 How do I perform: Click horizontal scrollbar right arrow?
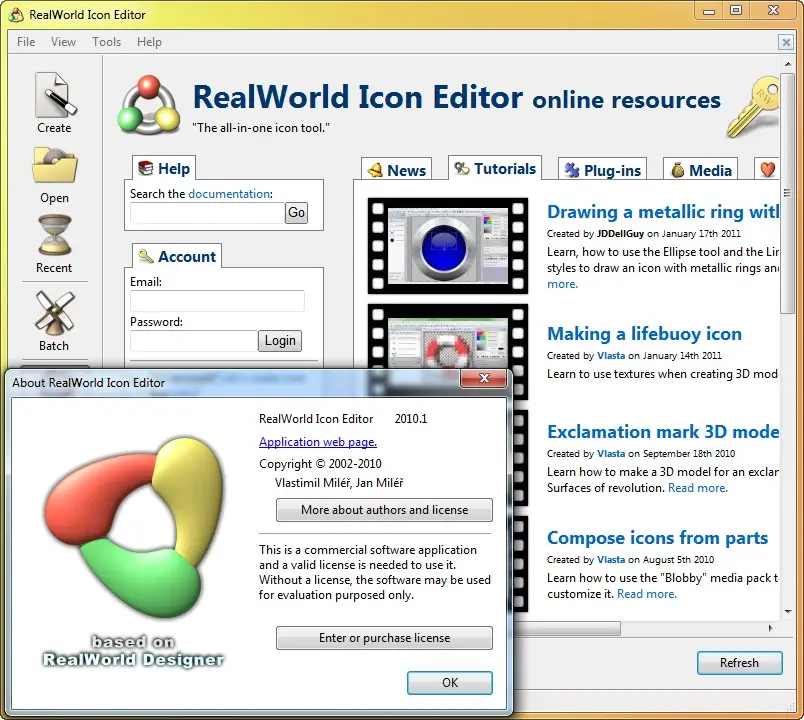point(770,628)
